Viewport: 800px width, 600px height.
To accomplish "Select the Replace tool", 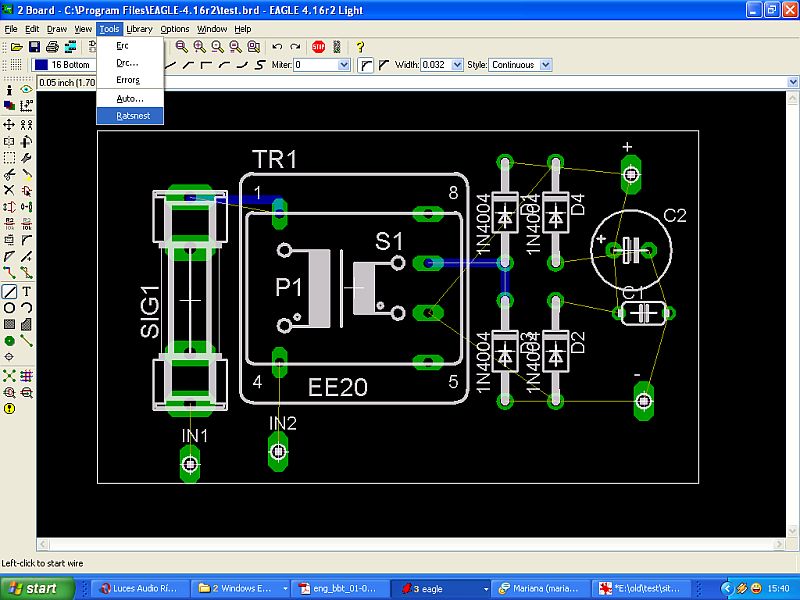I will [x=27, y=207].
